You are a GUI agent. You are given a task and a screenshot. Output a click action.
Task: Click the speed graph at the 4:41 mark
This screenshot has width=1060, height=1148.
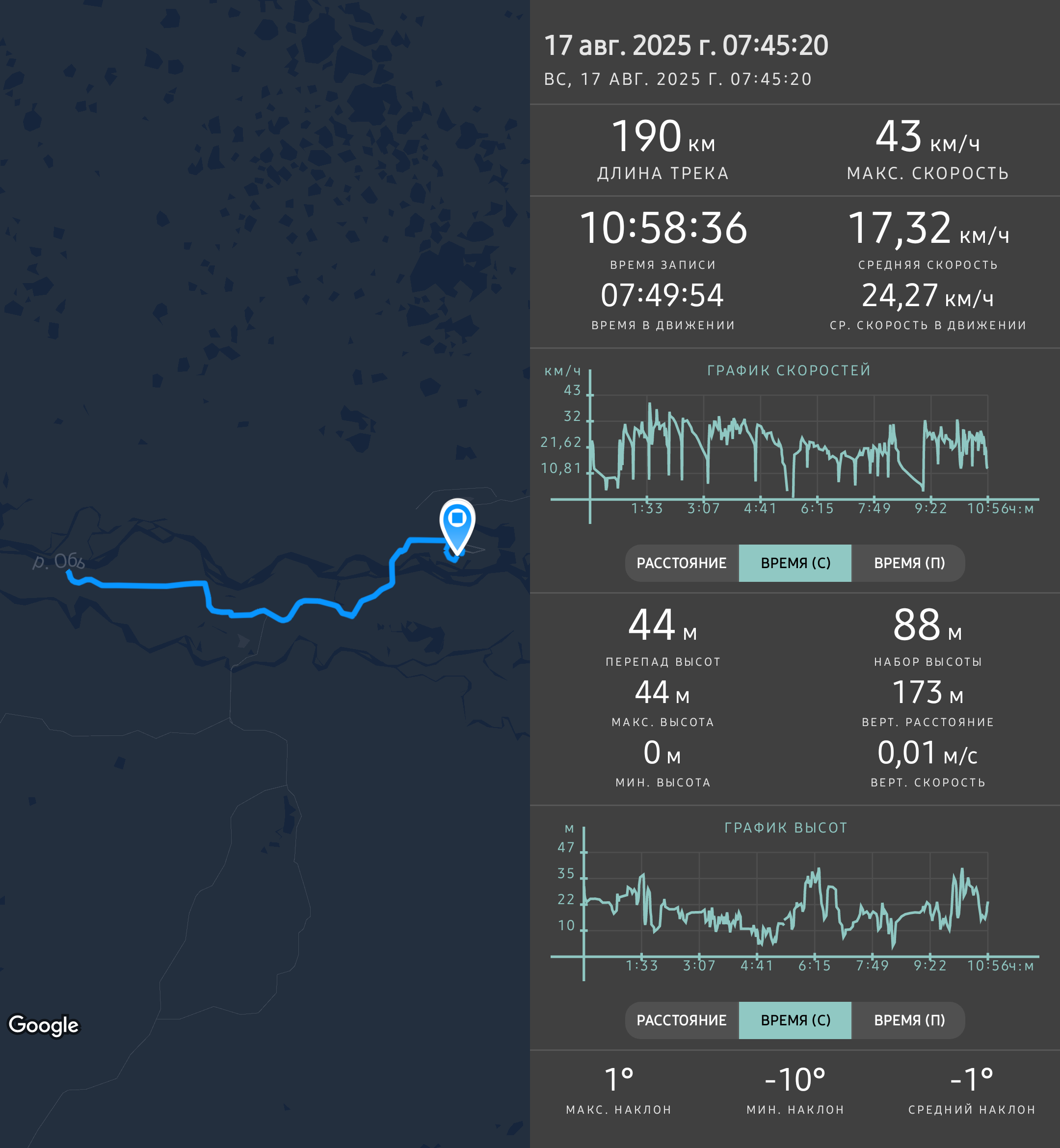tap(760, 447)
